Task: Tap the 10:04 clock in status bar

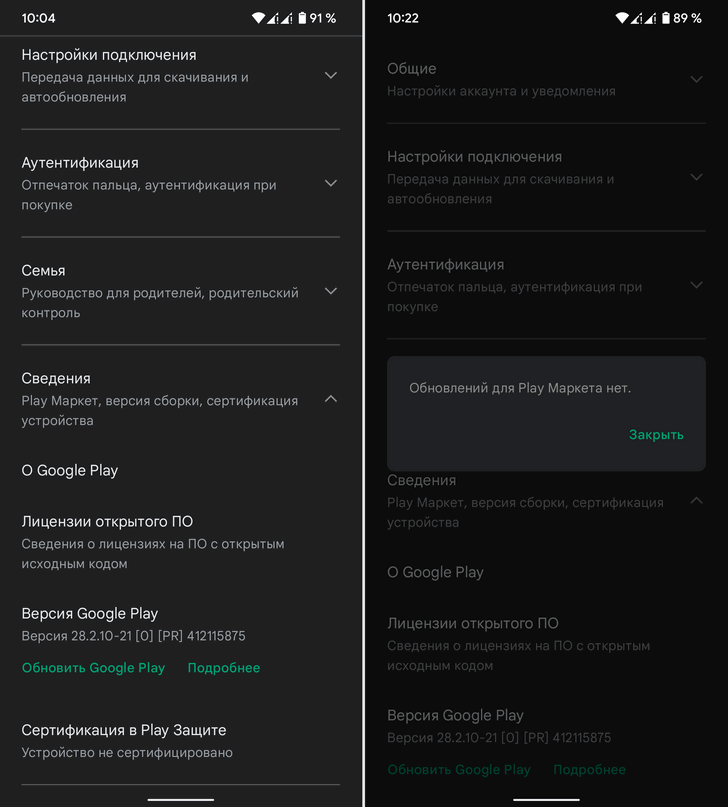Action: click(39, 19)
